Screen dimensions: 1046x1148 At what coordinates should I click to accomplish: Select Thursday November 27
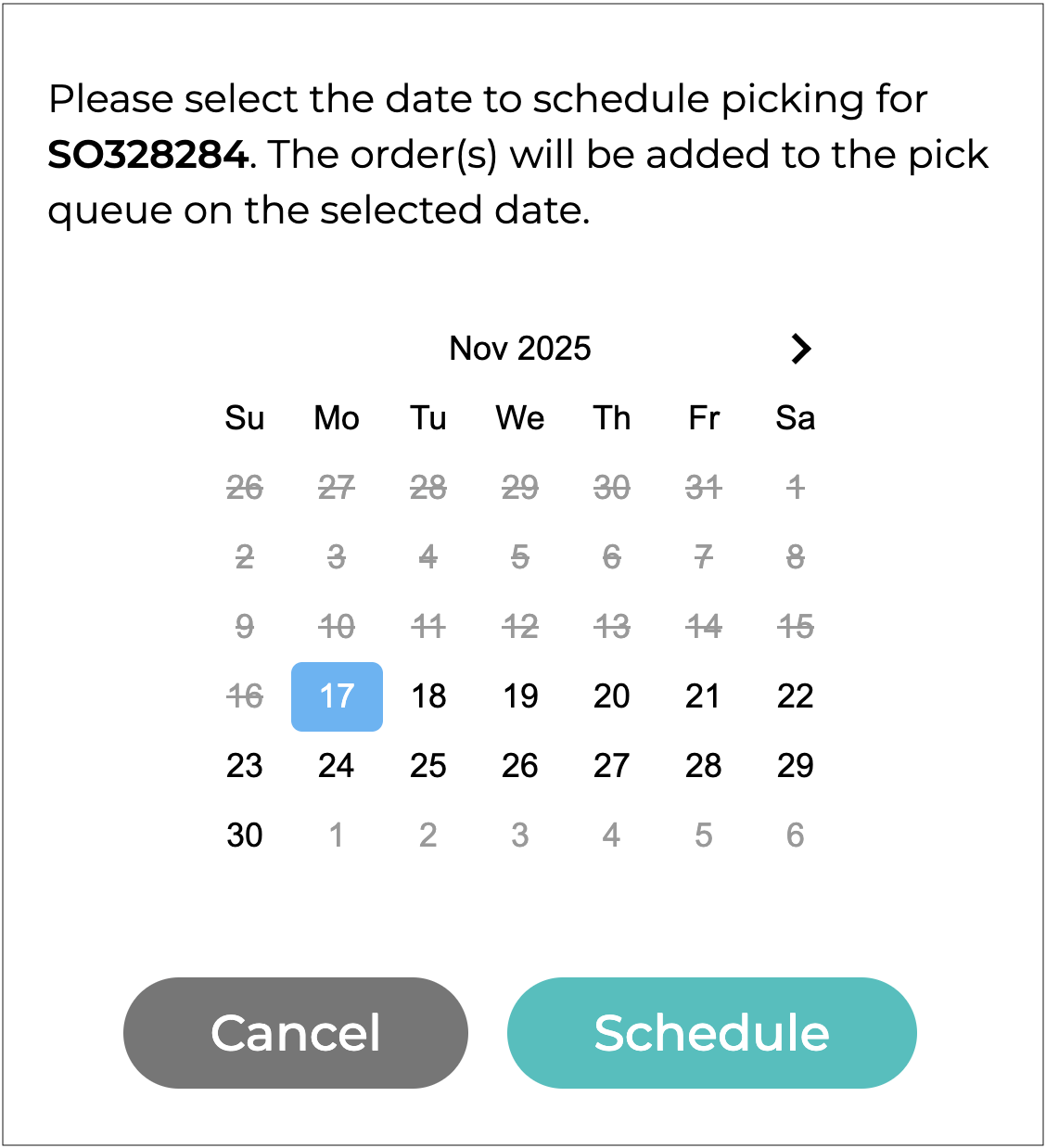[612, 766]
